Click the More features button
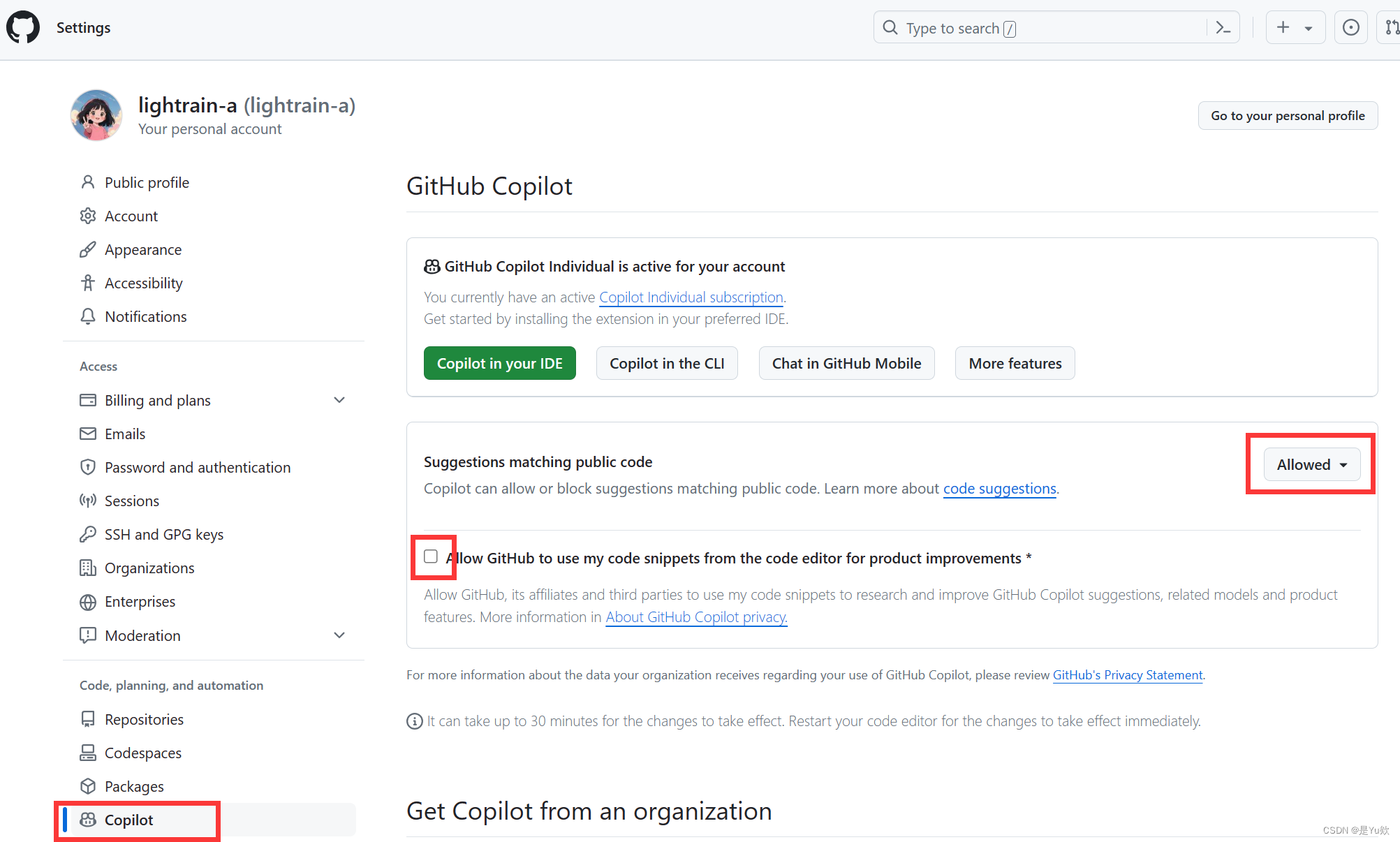 [x=1015, y=363]
